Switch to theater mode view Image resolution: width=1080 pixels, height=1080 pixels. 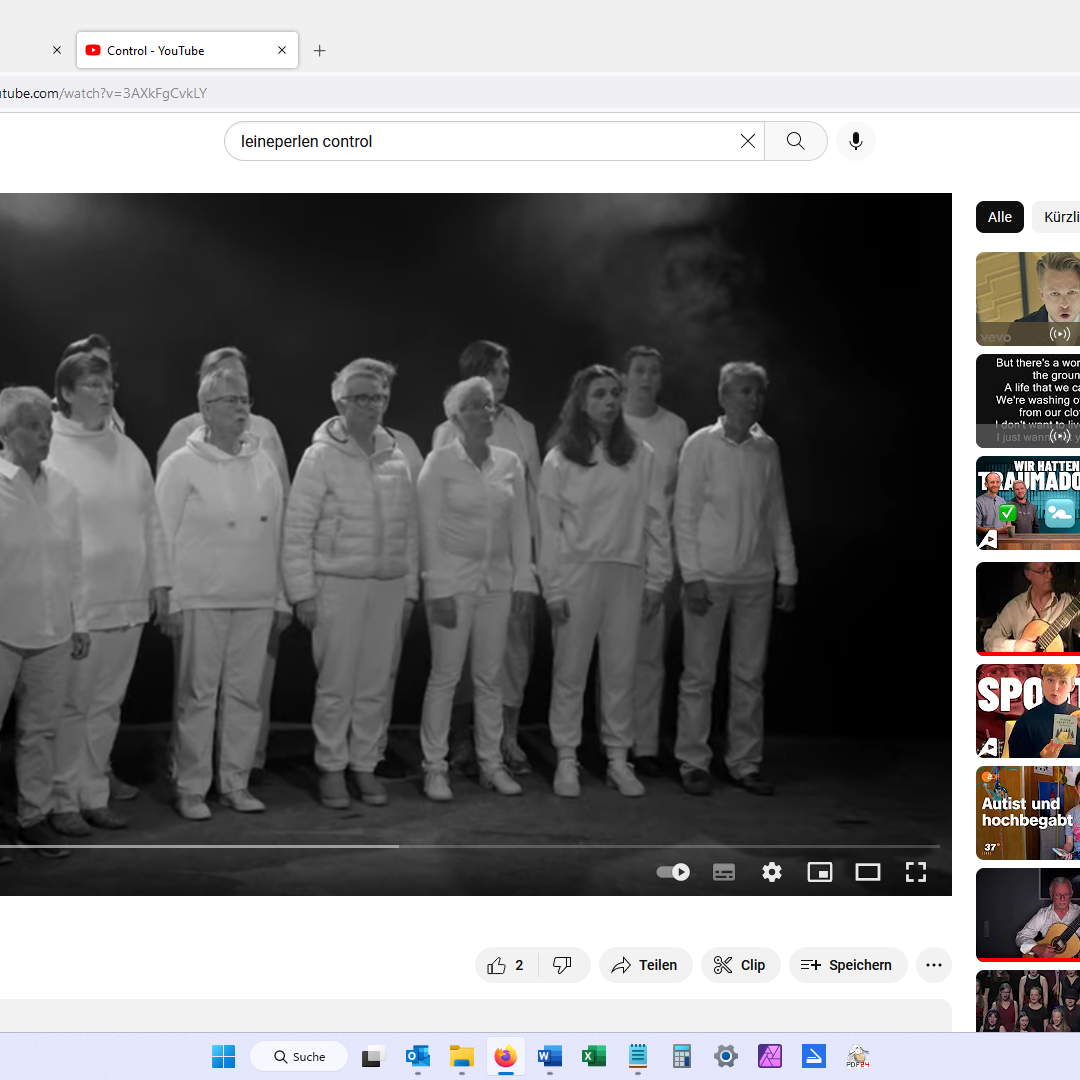pyautogui.click(x=867, y=872)
